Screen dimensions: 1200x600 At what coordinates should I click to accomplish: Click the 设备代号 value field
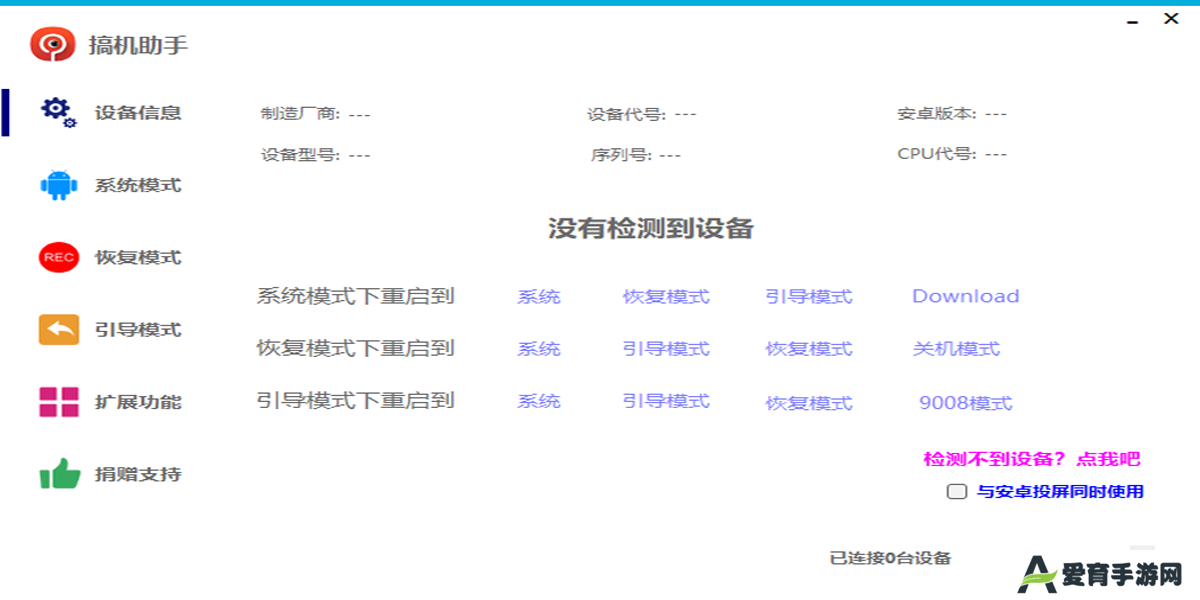coord(685,114)
